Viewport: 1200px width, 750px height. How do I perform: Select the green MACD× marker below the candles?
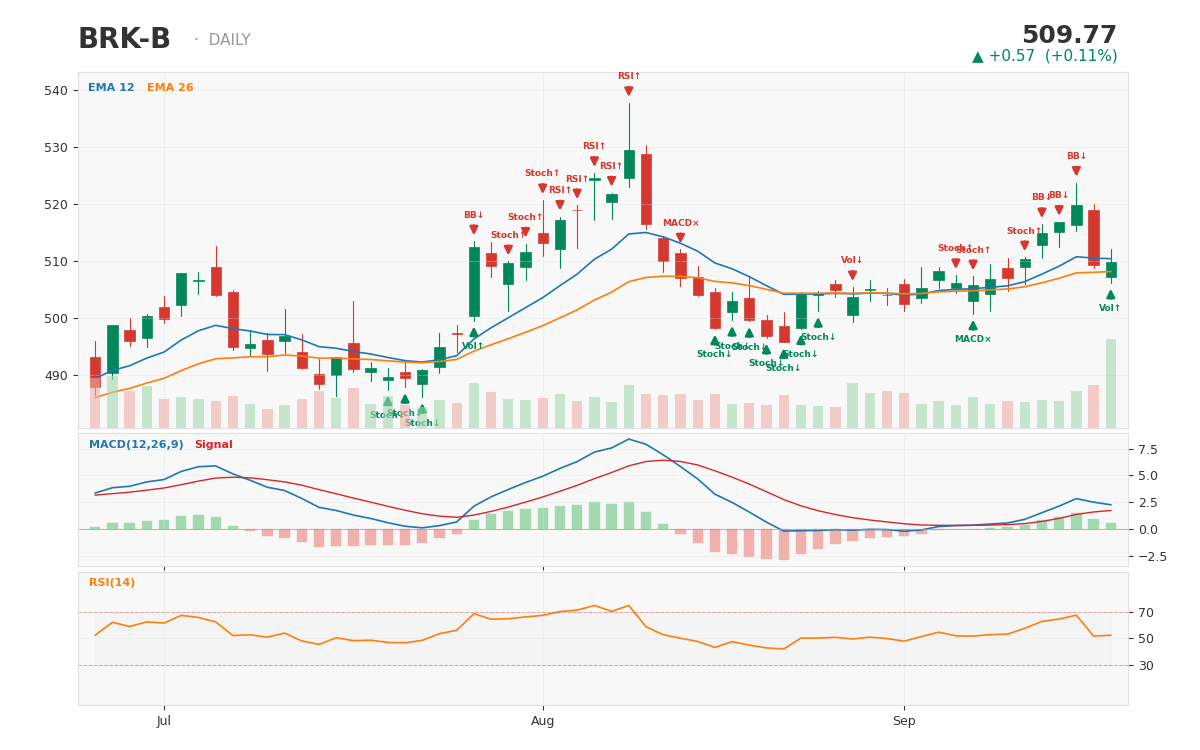click(973, 325)
